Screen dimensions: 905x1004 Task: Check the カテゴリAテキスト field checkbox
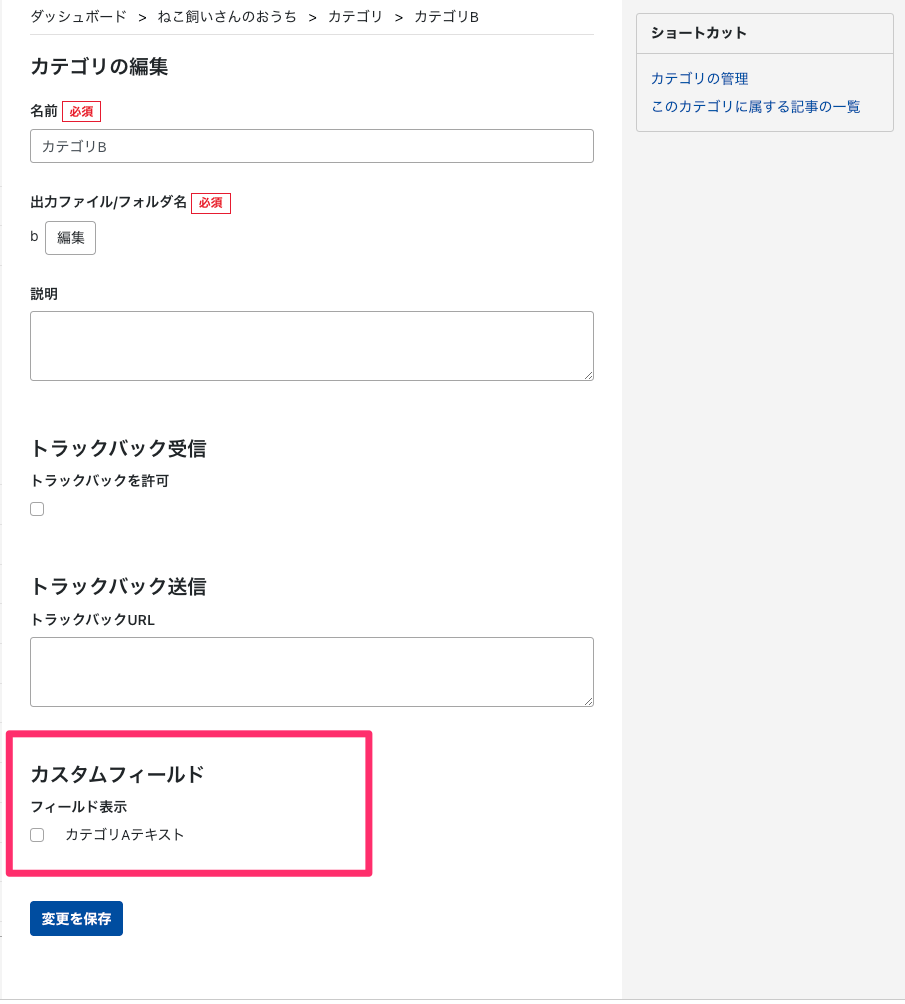pos(37,835)
